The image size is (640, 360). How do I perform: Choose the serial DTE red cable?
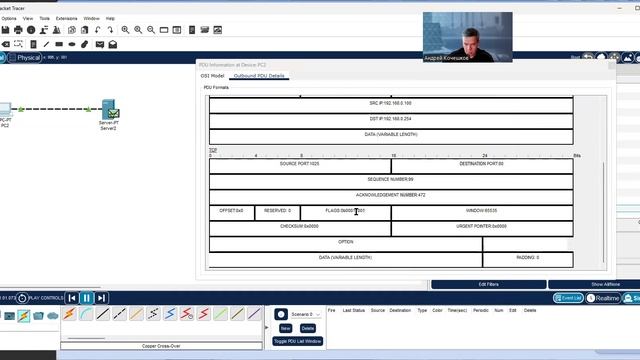pyautogui.click(x=204, y=314)
